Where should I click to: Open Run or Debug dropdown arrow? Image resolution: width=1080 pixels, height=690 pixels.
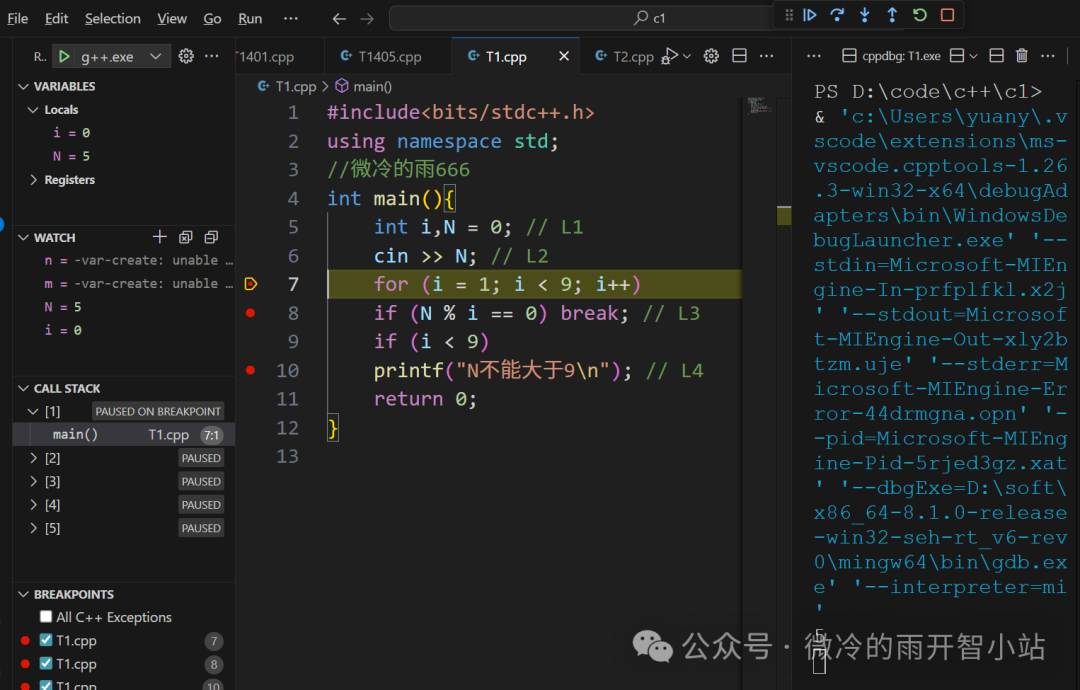pyautogui.click(x=687, y=56)
